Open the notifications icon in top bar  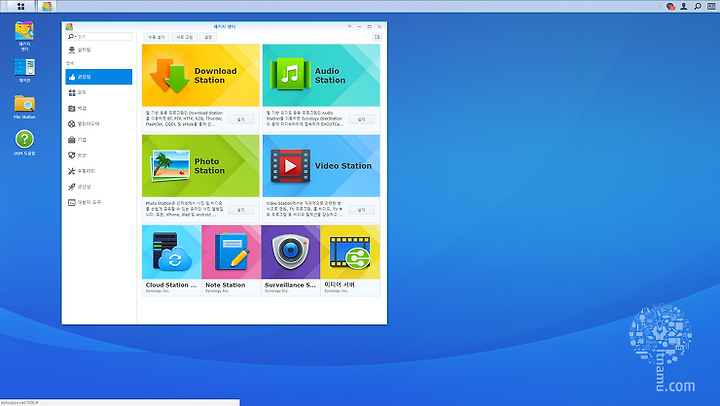[x=670, y=6]
